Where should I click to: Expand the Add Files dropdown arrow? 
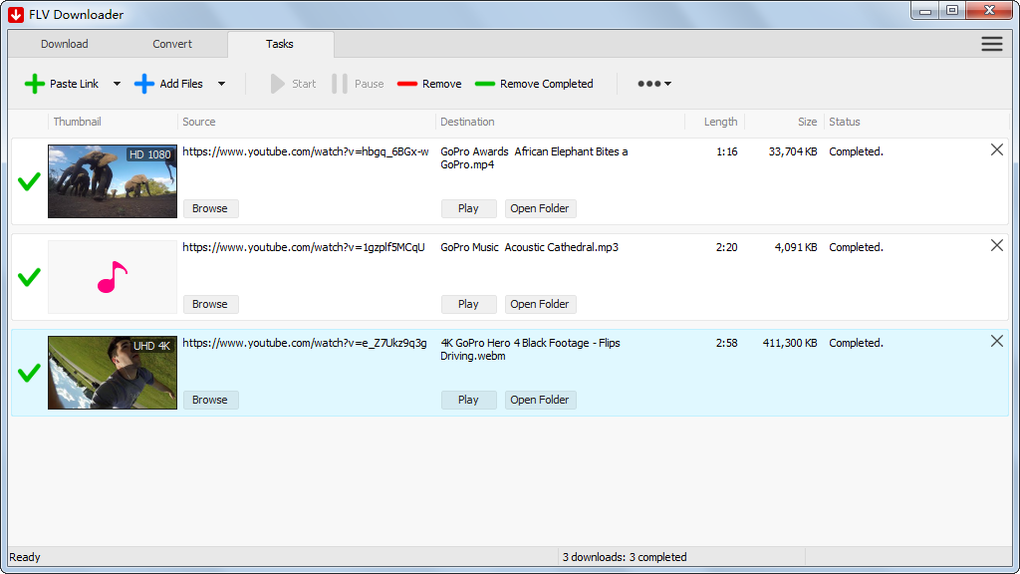coord(222,84)
